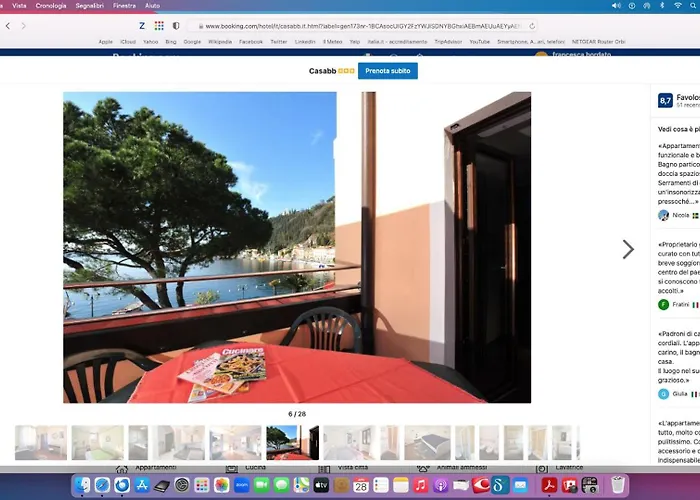Click the 8,7 review score badge

coord(665,100)
